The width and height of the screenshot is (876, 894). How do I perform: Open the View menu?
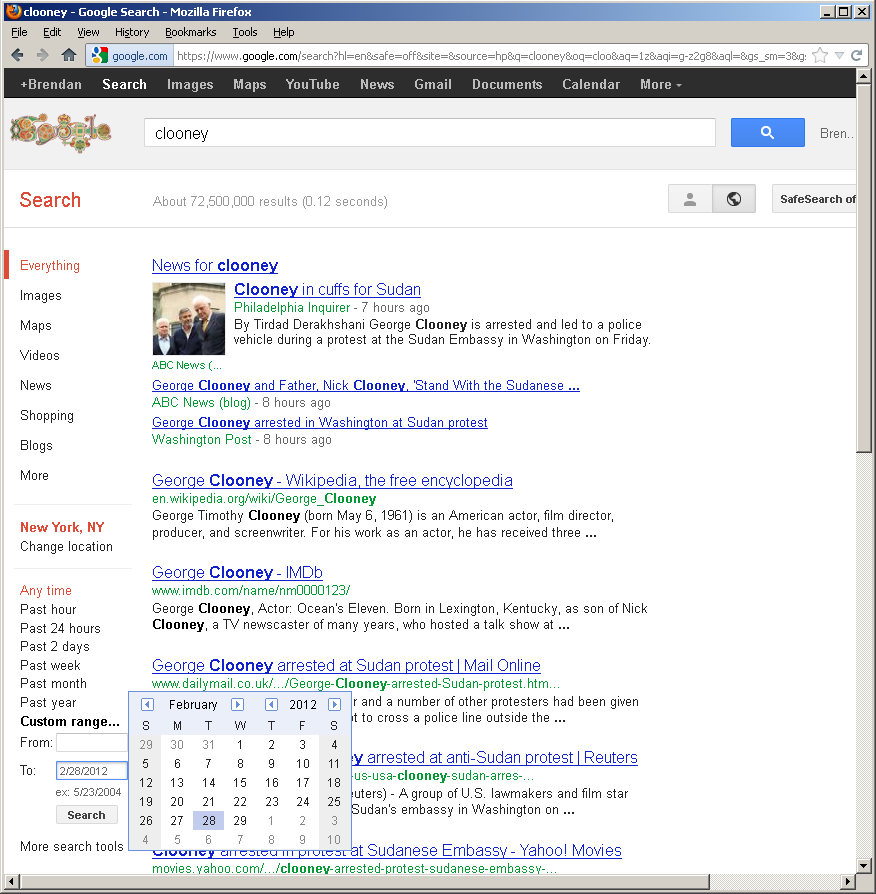click(88, 32)
